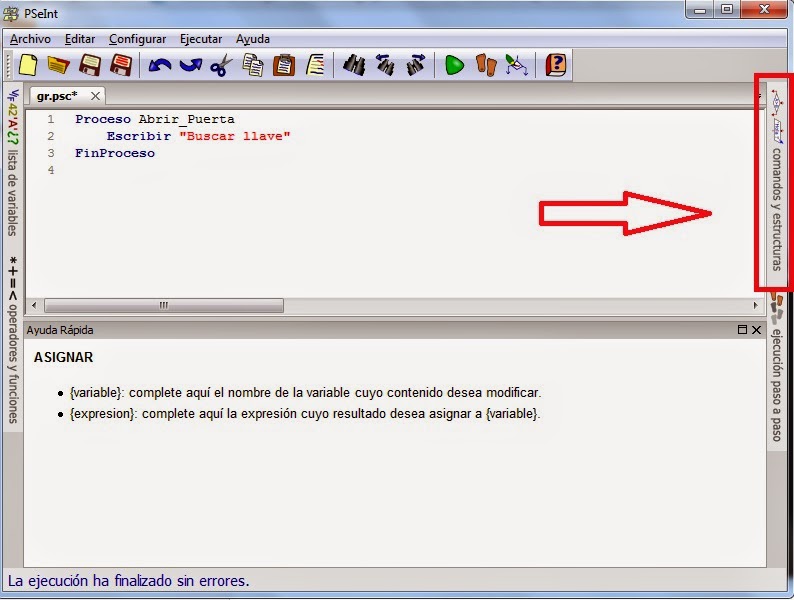Click the ASIGNAR heading in quick help
Screen dimensions: 794x600
tap(63, 357)
